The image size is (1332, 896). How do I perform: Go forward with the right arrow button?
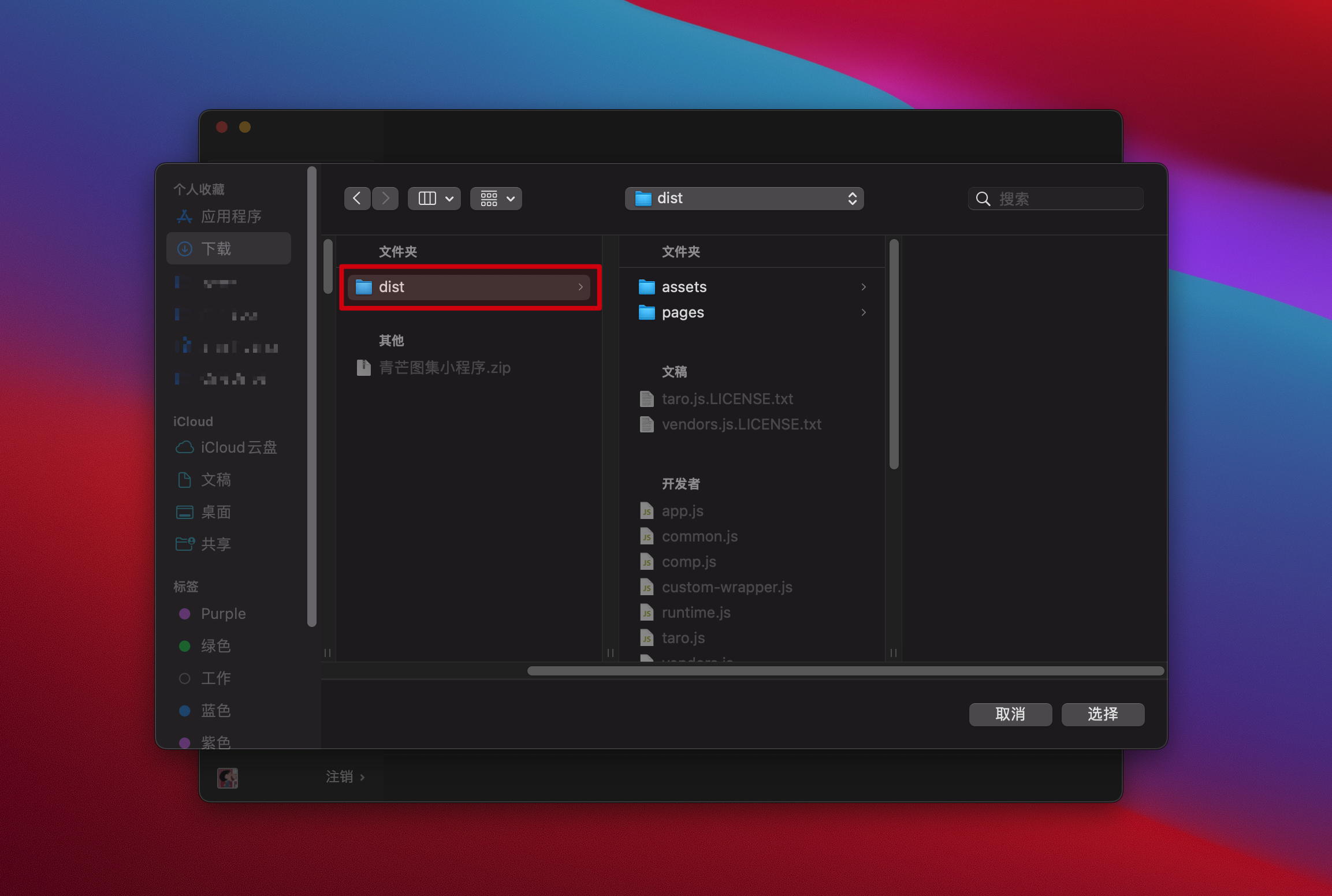385,199
